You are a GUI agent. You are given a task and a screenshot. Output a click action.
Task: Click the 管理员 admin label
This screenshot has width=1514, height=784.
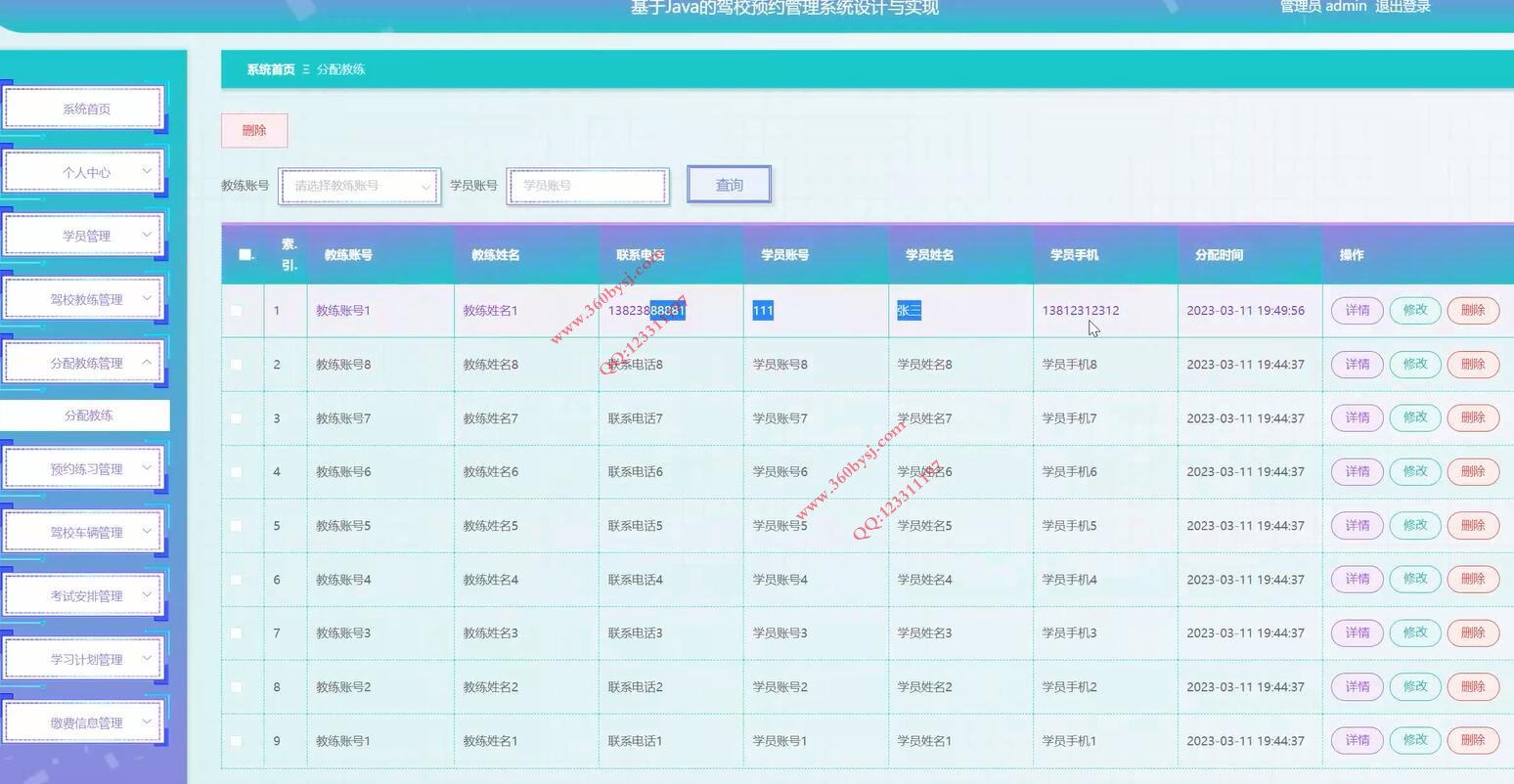click(1323, 7)
